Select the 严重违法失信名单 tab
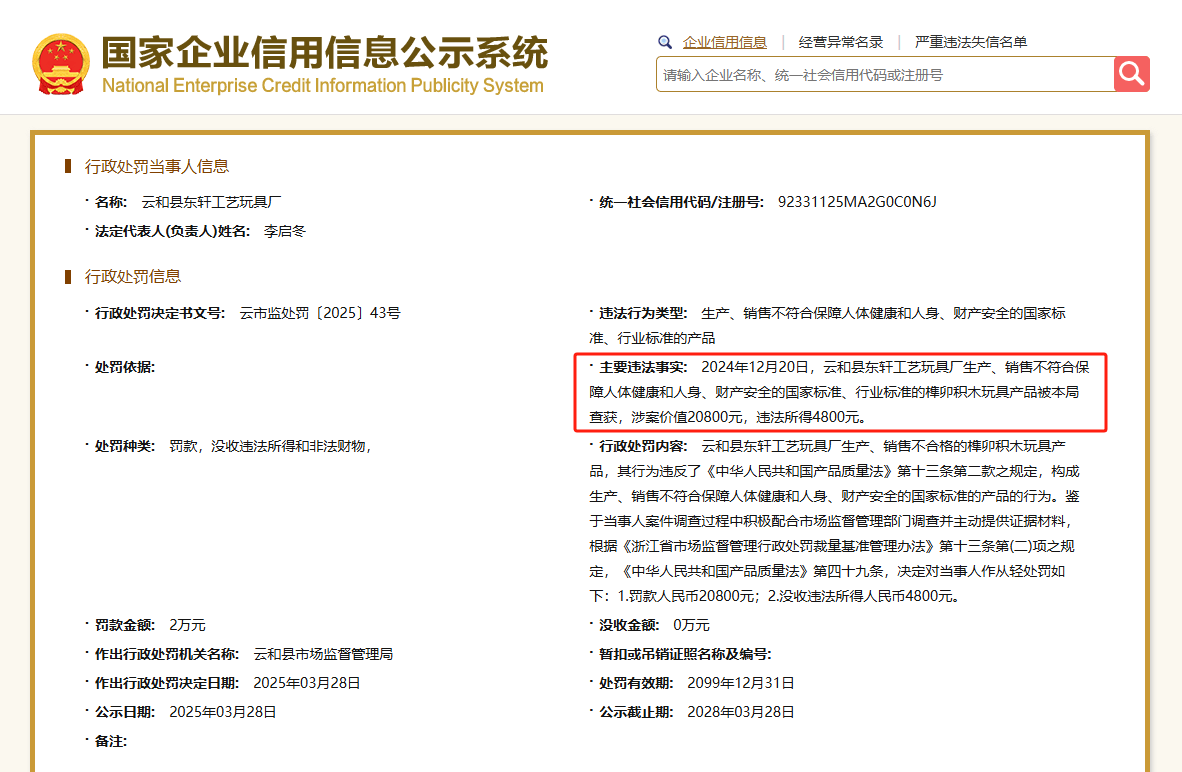This screenshot has width=1182, height=772. (971, 42)
